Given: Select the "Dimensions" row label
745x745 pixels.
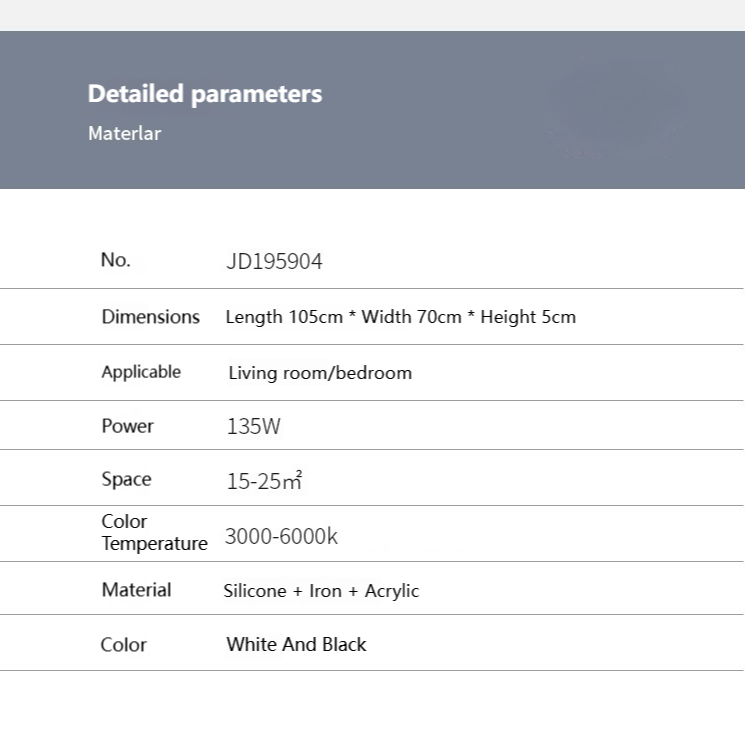Looking at the screenshot, I should click(x=150, y=317).
